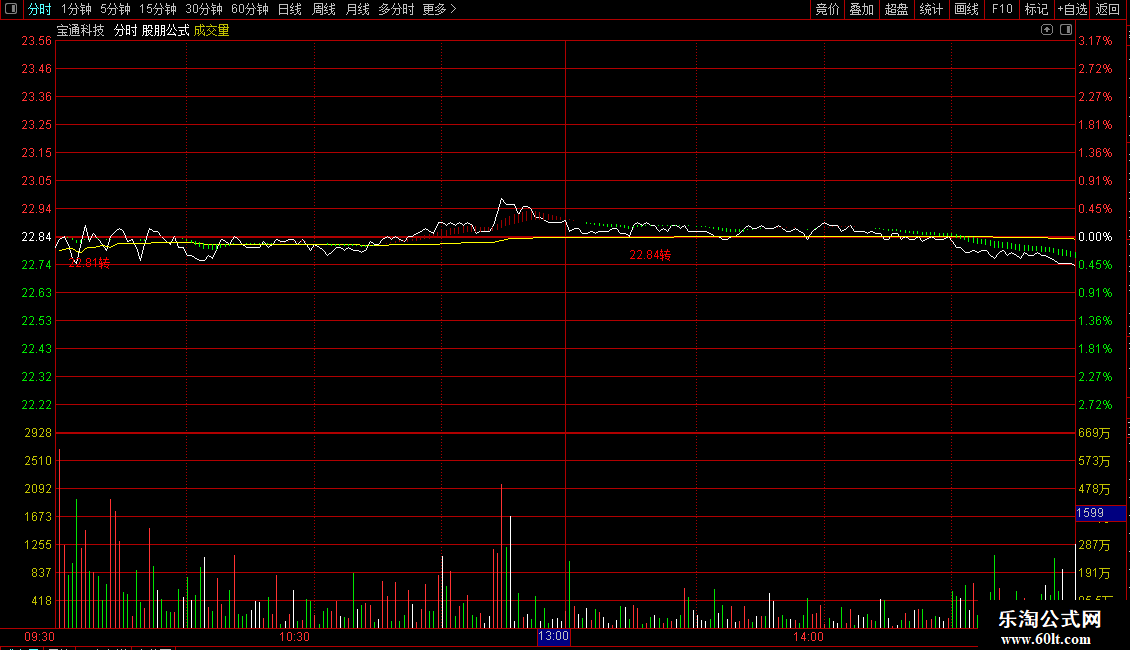The image size is (1130, 650).
Task: Click the 287万 amount axis label
Action: coord(1094,546)
